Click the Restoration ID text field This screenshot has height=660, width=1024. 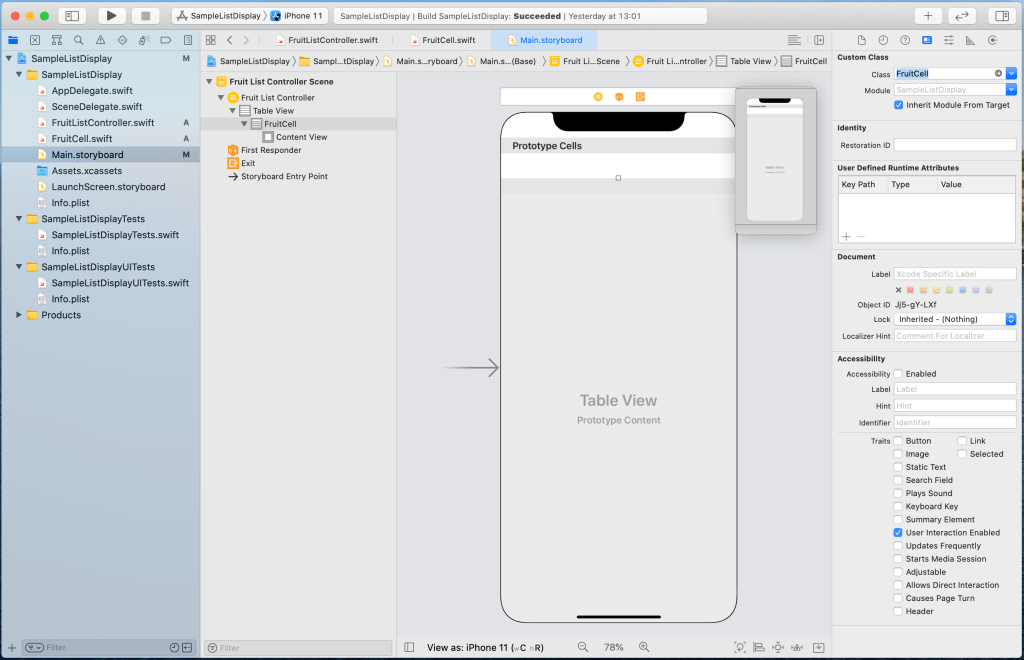(954, 145)
